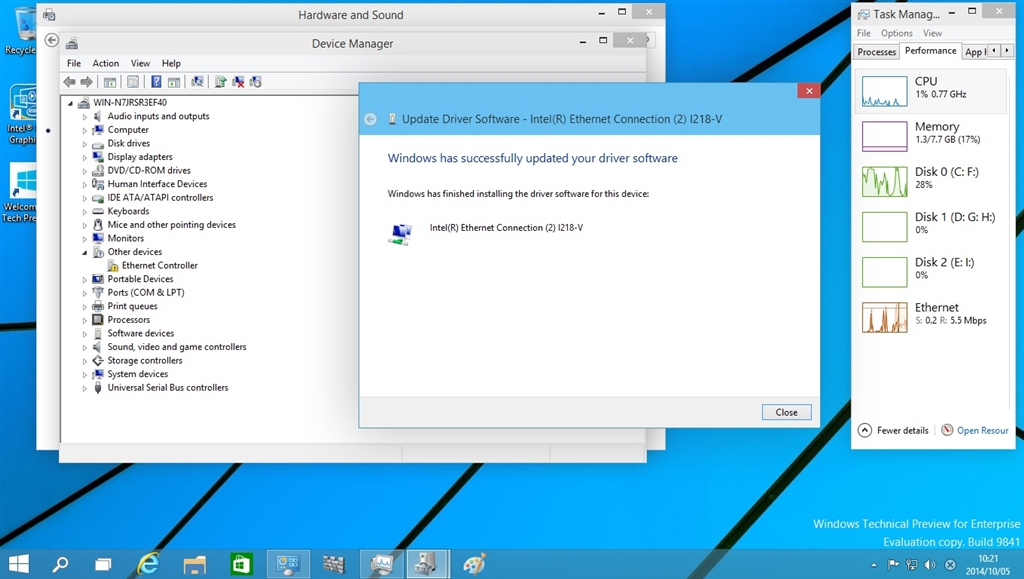
Task: Click the blue Help question mark toolbar icon
Action: (156, 82)
